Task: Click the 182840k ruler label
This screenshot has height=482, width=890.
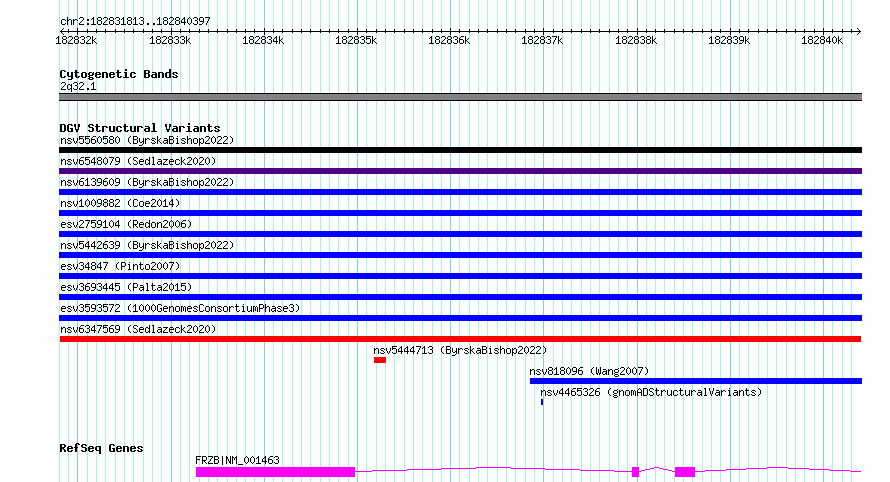Action: pos(822,40)
